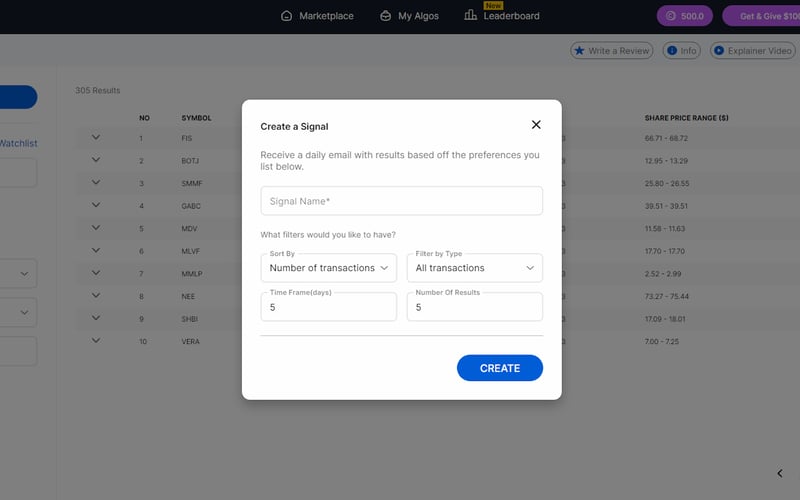Click the coin icon in balance button
Image resolution: width=800 pixels, height=500 pixels.
[670, 16]
